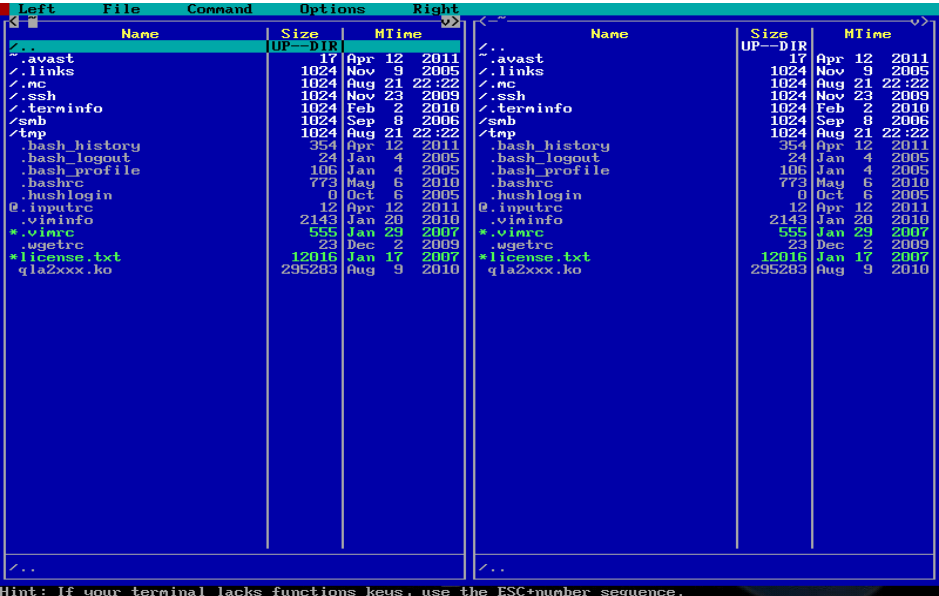Click the left panel history back arrow
939x596 pixels.
pyautogui.click(x=12, y=20)
